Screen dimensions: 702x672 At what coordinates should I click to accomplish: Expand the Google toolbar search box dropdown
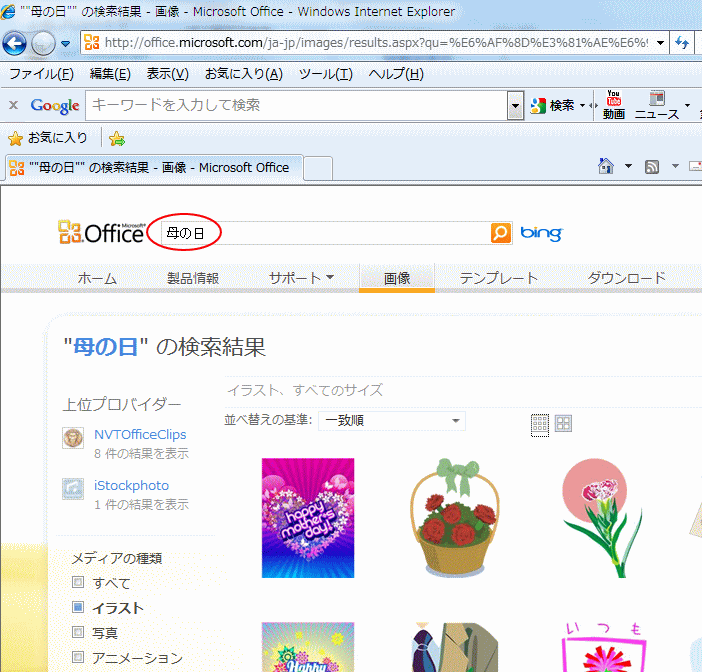515,106
